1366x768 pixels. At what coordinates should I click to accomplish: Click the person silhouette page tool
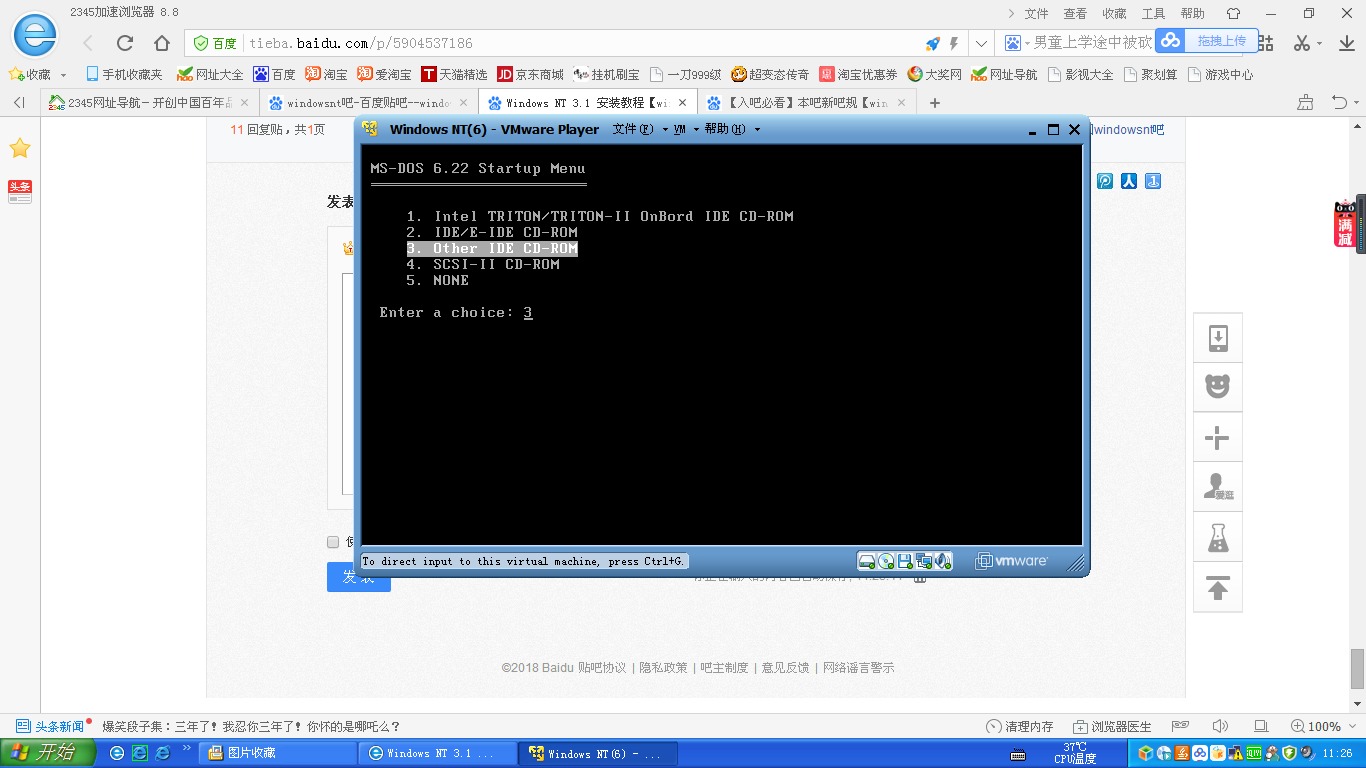[1218, 487]
